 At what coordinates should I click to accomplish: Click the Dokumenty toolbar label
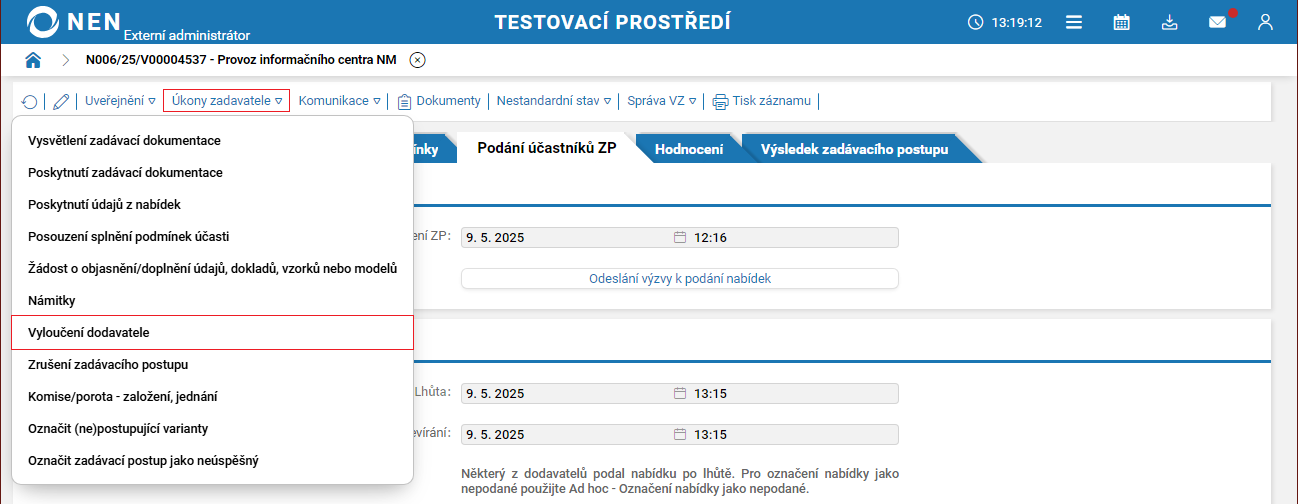click(448, 101)
